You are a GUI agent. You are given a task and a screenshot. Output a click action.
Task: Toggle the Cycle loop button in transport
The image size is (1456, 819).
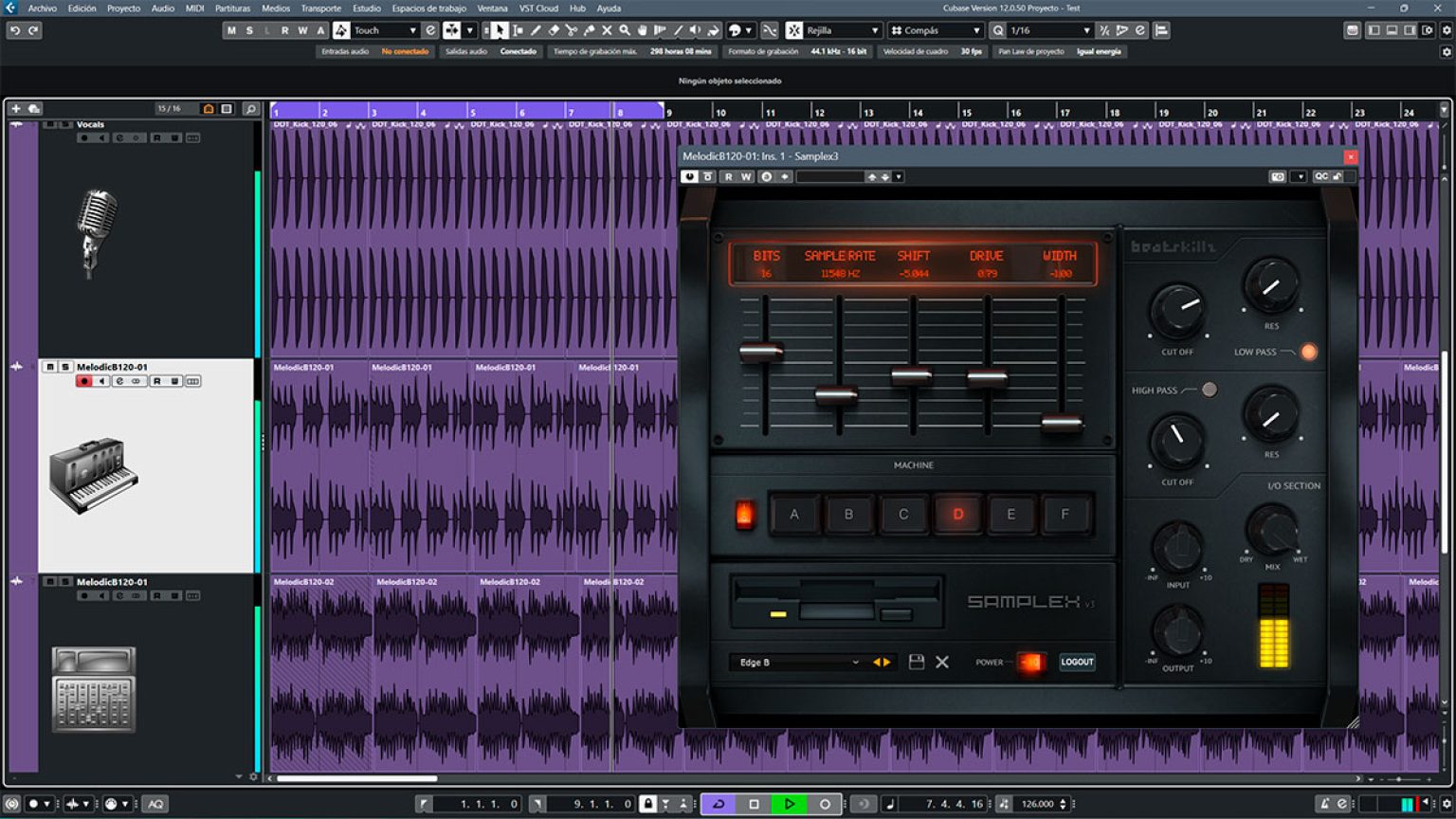click(719, 804)
